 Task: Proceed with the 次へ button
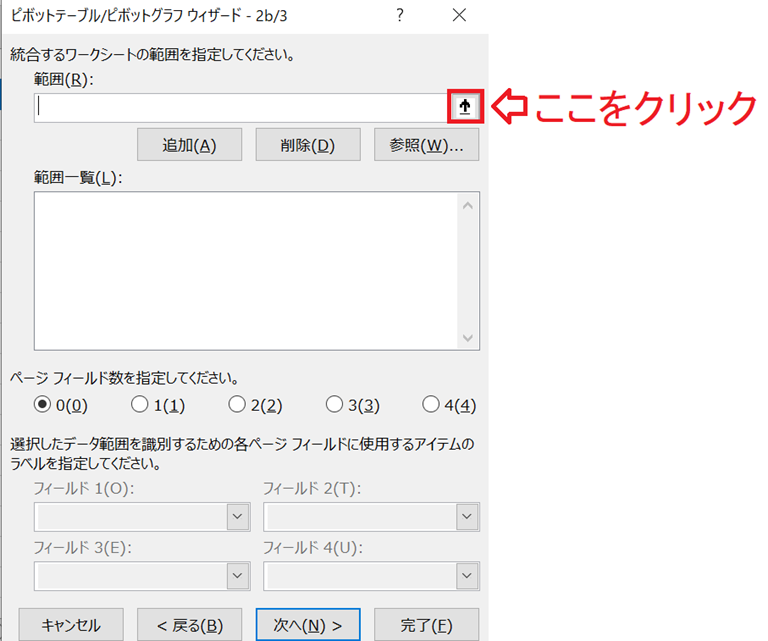click(308, 625)
